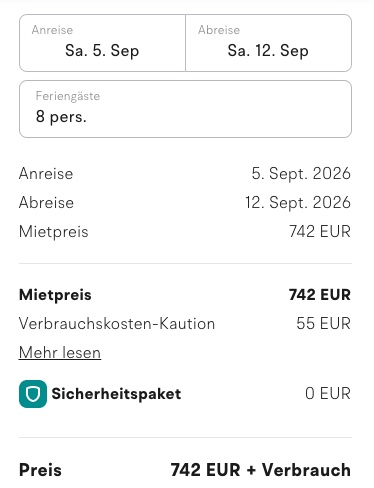Click the 12. Sept. 2026 departure value
This screenshot has width=374, height=488.
click(298, 203)
